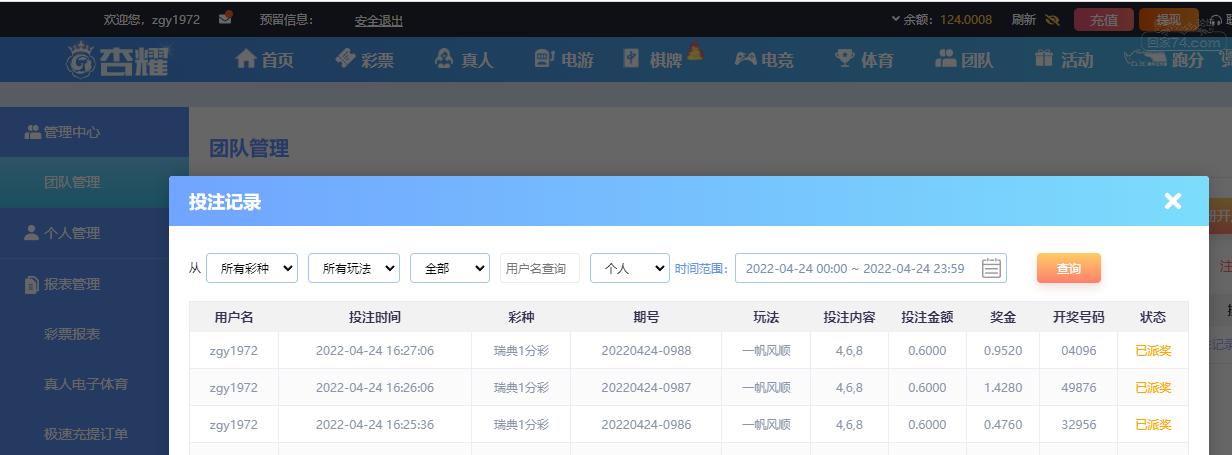
Task: Click the date range field
Action: point(871,268)
